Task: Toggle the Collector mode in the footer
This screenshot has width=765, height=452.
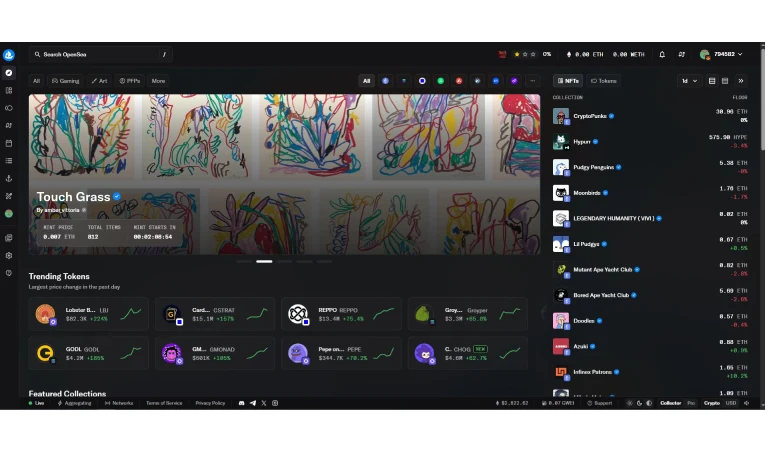Action: (670, 403)
